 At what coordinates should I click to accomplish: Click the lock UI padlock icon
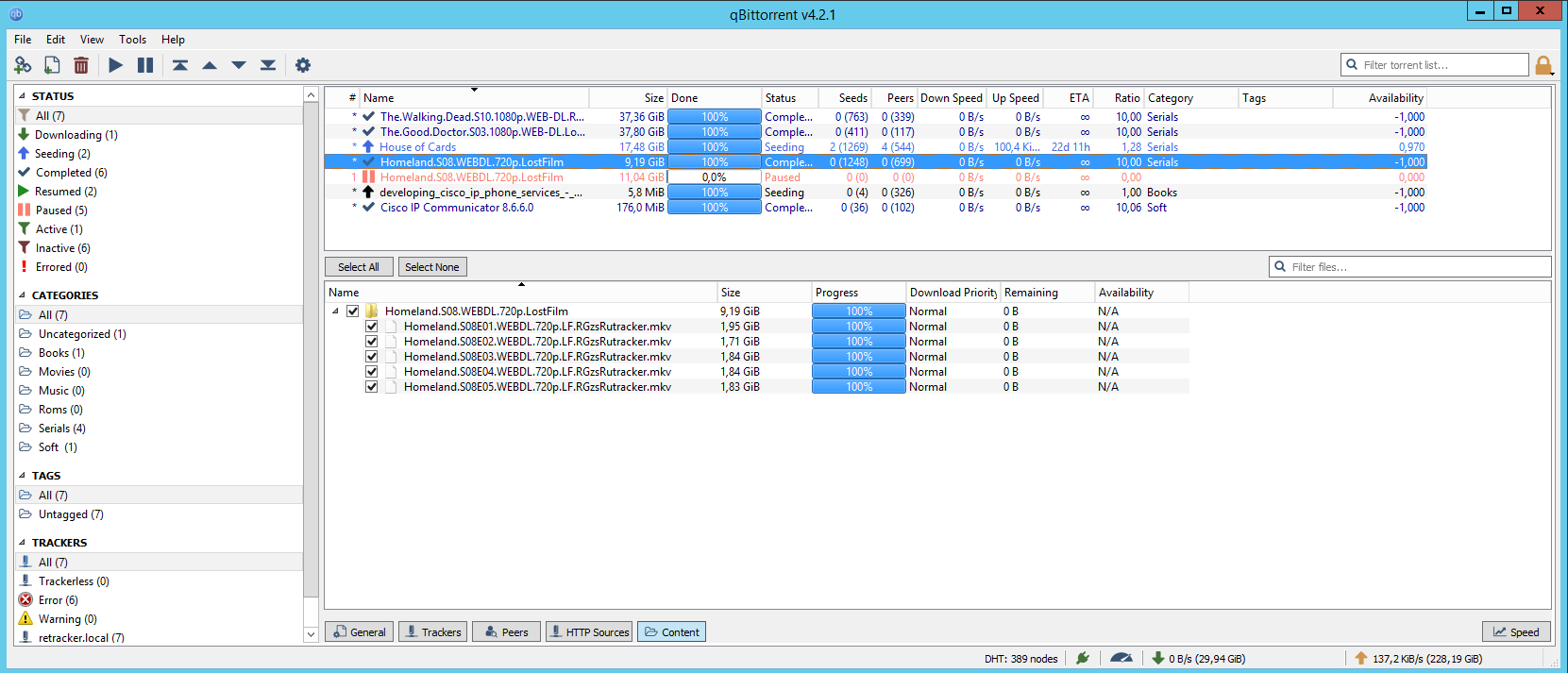(1543, 64)
